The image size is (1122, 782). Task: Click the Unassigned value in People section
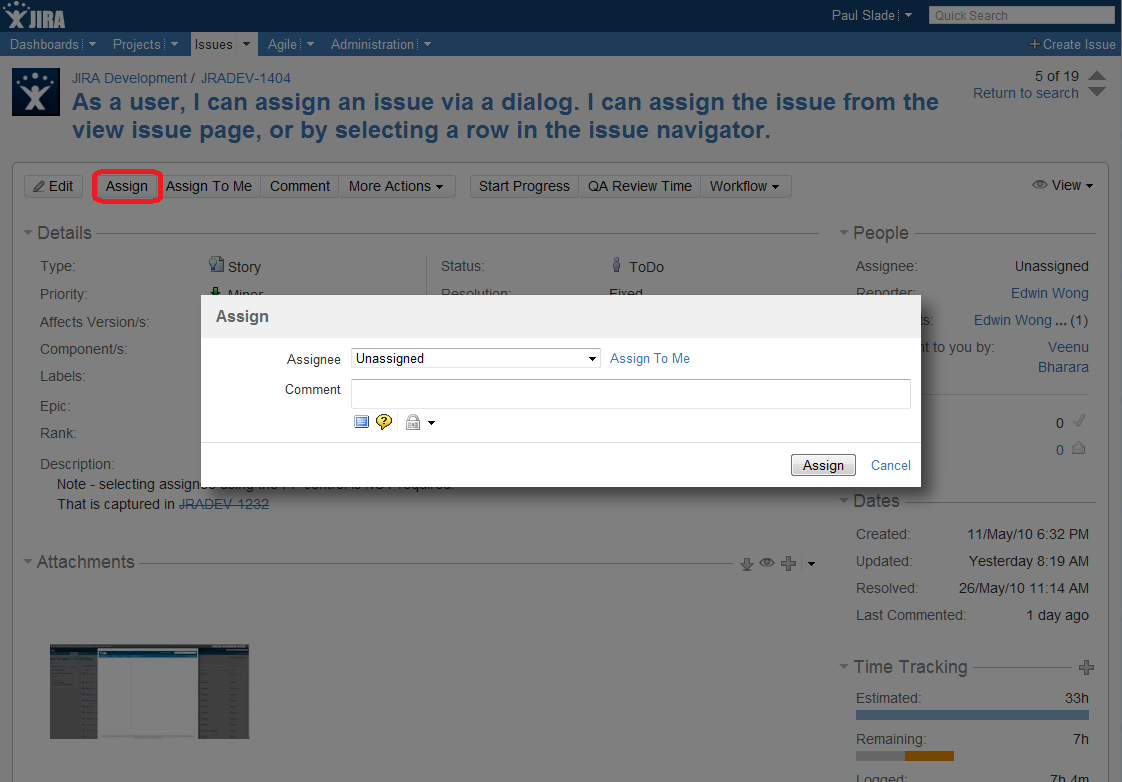(x=1051, y=266)
